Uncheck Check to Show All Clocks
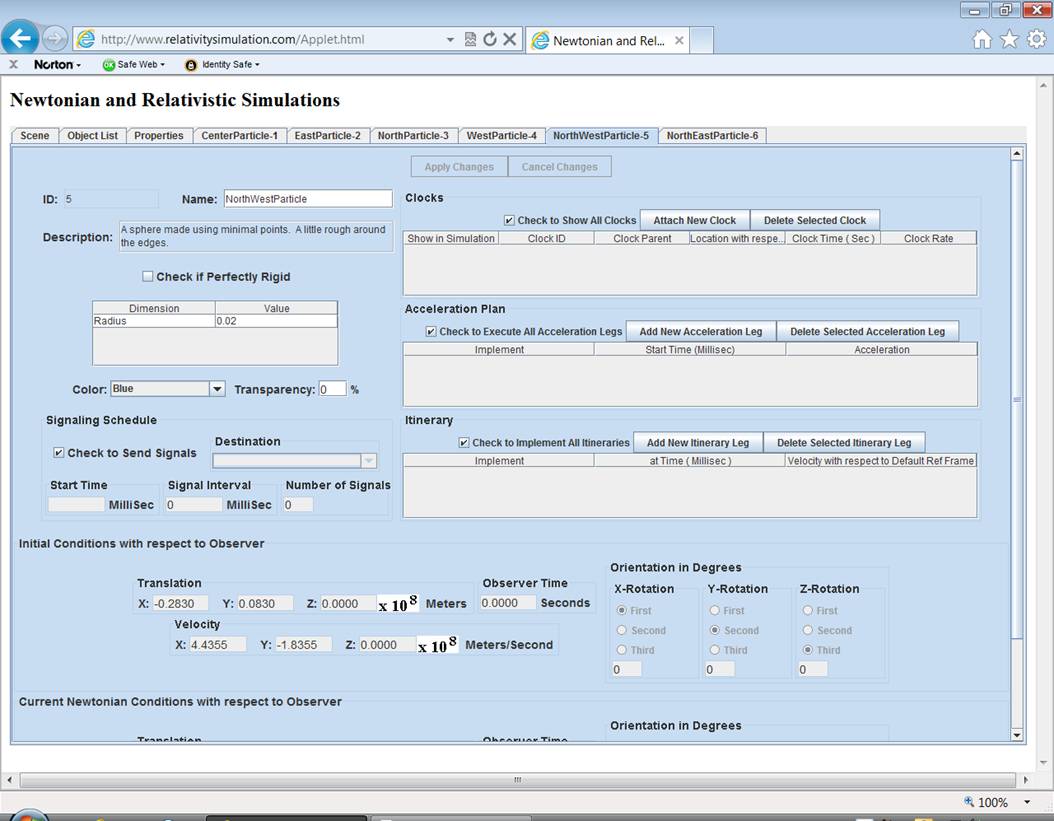This screenshot has height=821, width=1054. (x=510, y=221)
